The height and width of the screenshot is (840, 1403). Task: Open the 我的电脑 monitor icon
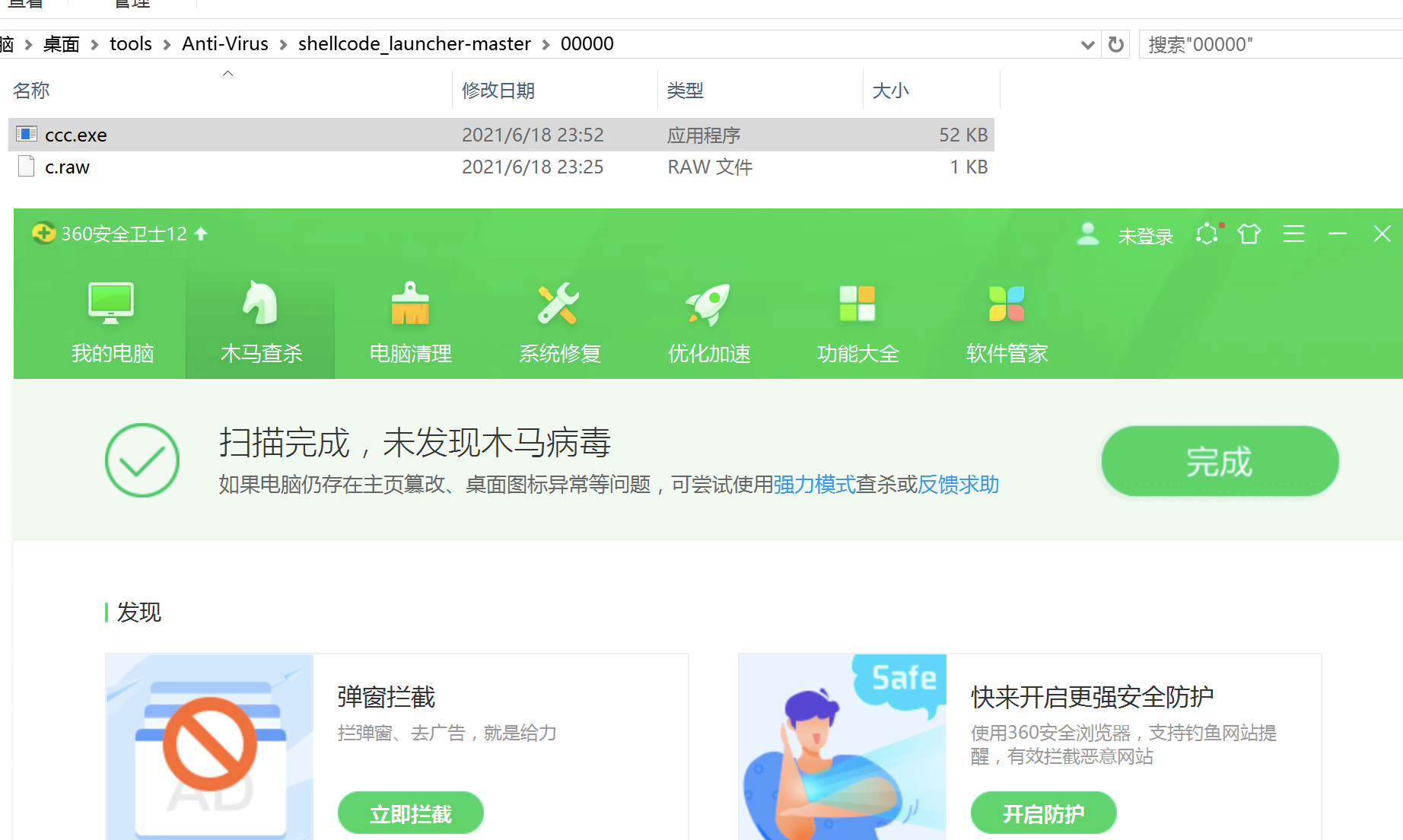111,303
